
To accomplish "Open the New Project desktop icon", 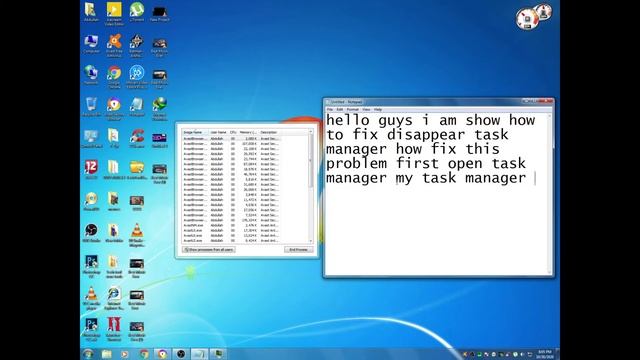I will 160,13.
